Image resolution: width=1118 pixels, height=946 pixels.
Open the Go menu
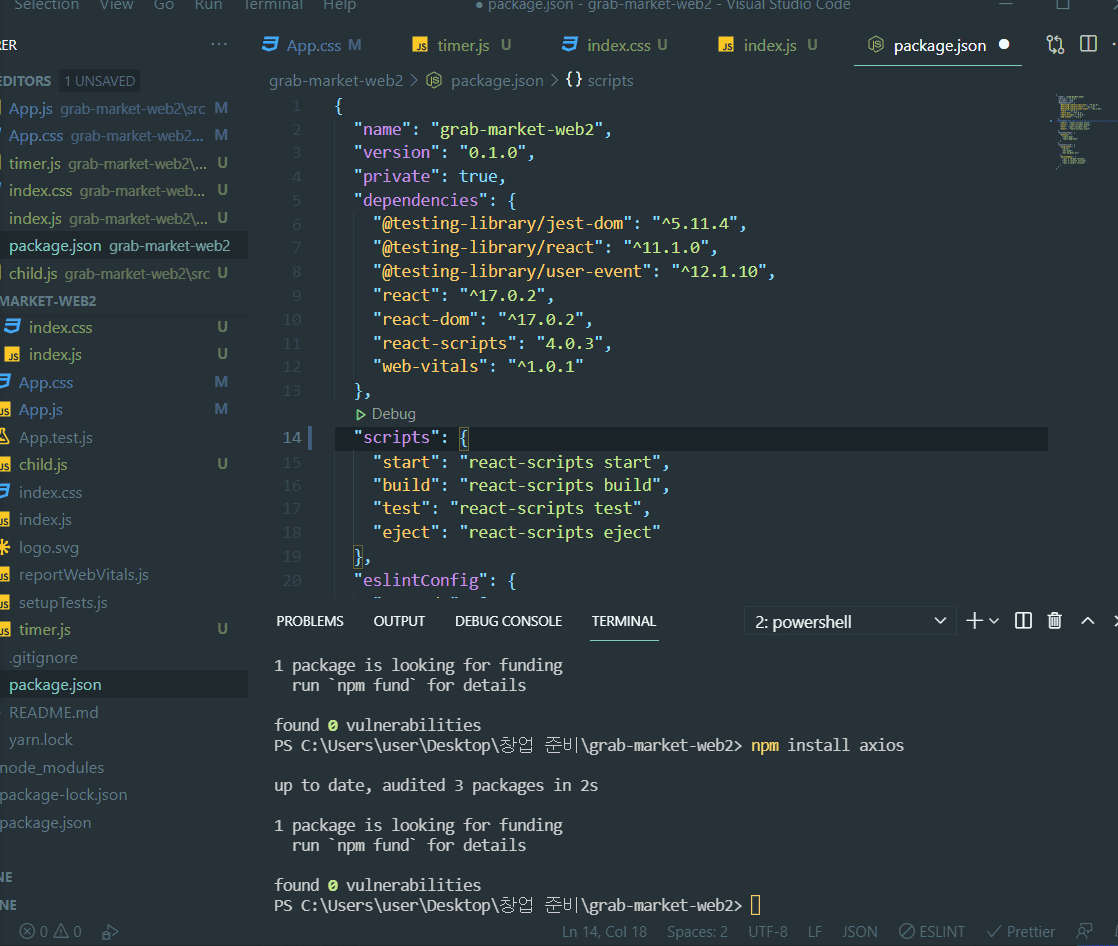pos(164,5)
